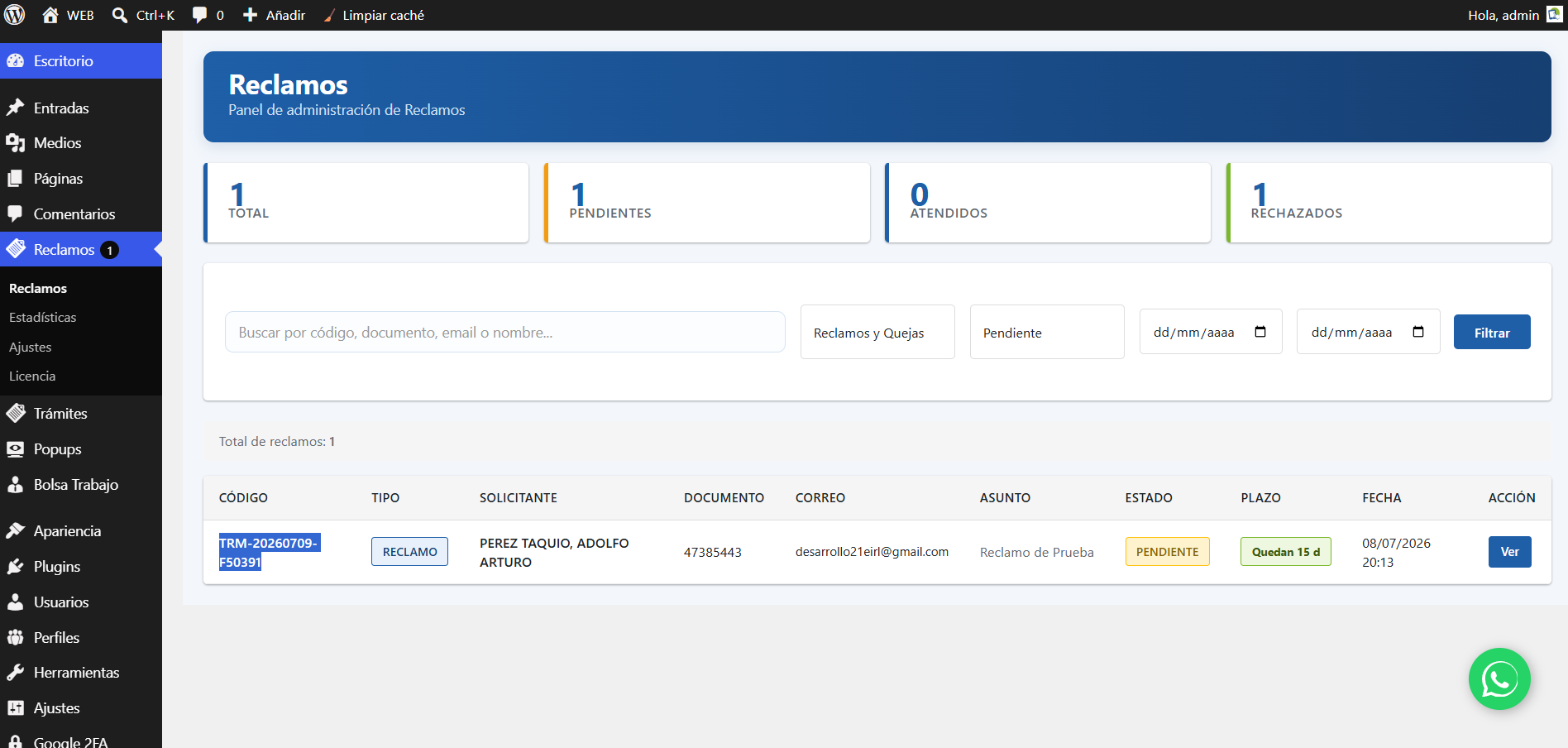Click document number 47385443
The width and height of the screenshot is (1568, 748).
tap(713, 552)
